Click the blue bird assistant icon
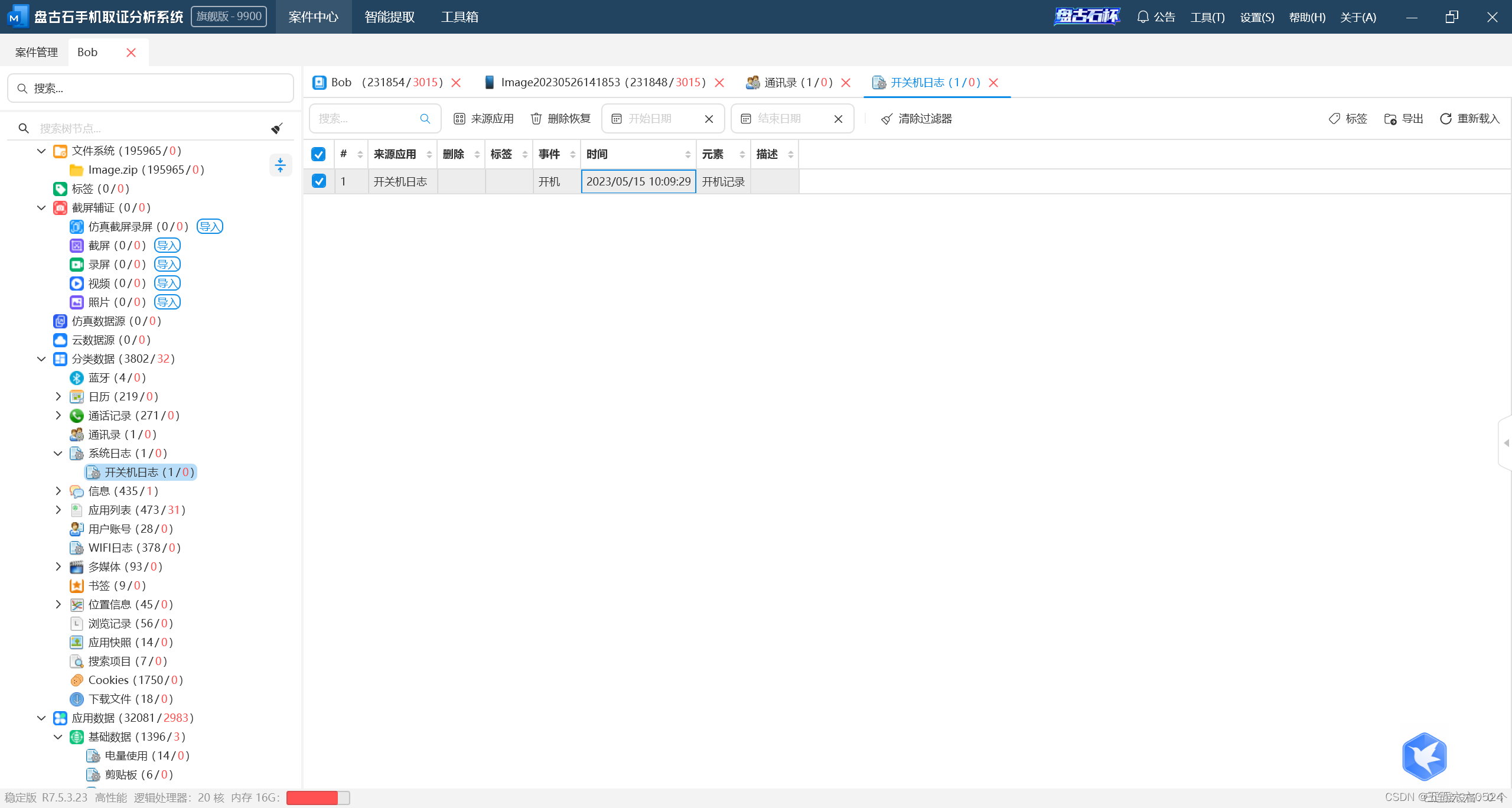1512x808 pixels. click(x=1424, y=757)
